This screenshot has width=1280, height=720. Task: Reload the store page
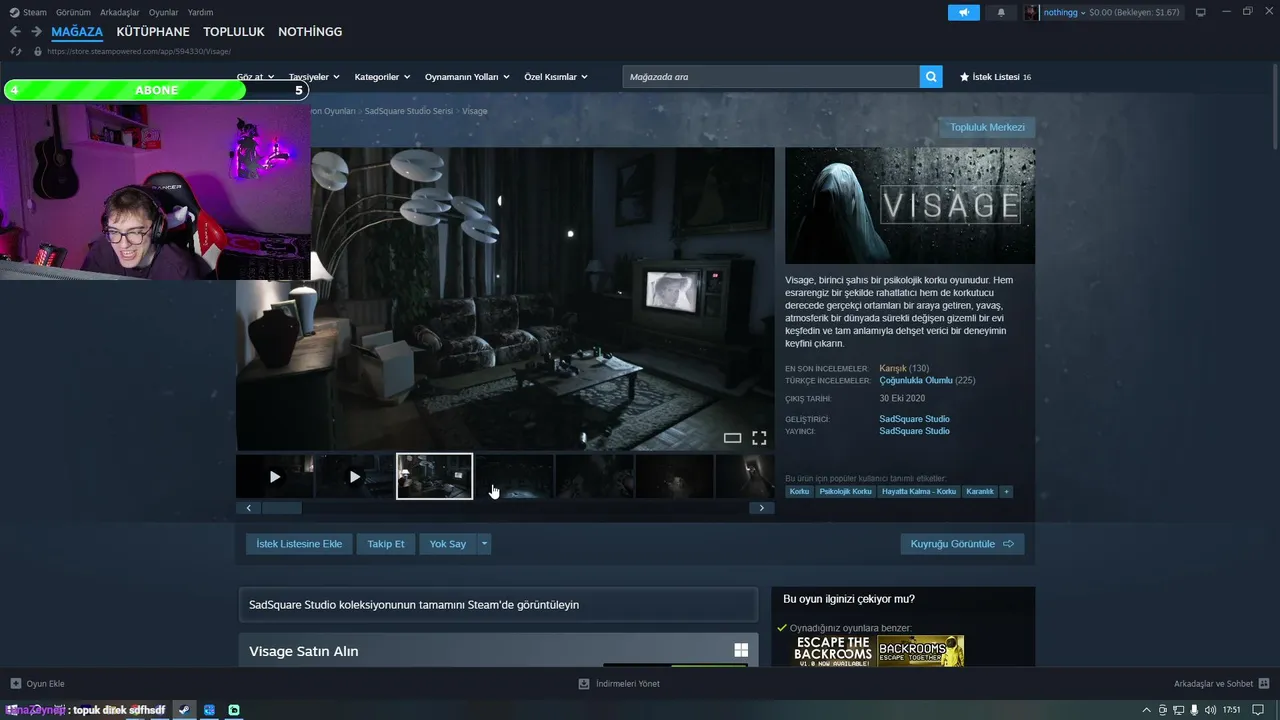coord(15,51)
